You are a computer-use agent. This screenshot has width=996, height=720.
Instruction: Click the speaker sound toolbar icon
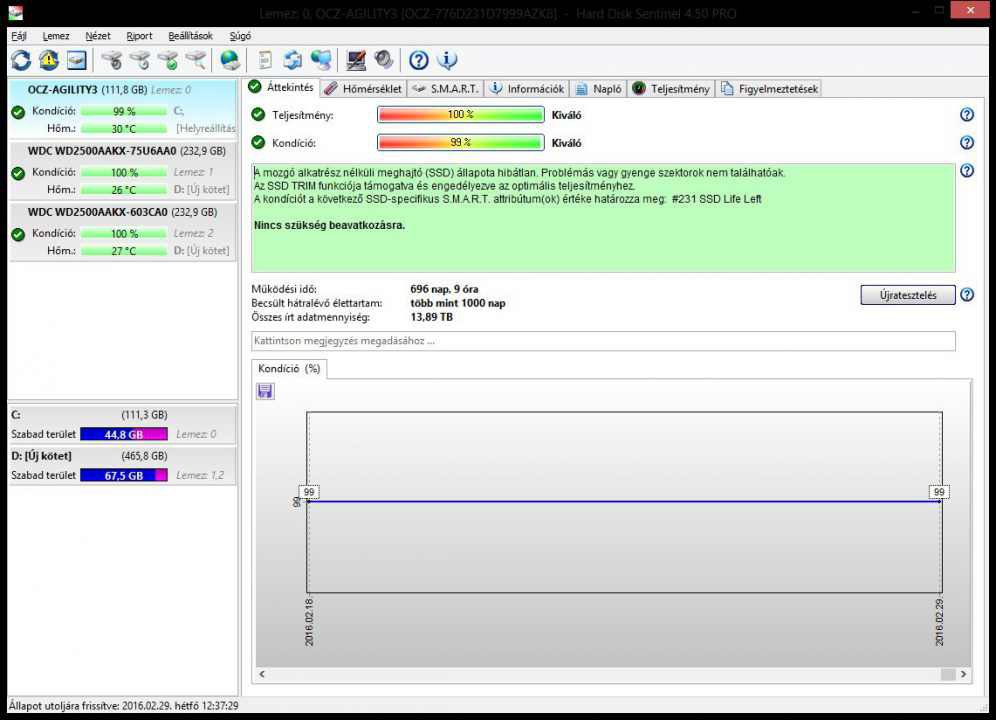point(384,60)
